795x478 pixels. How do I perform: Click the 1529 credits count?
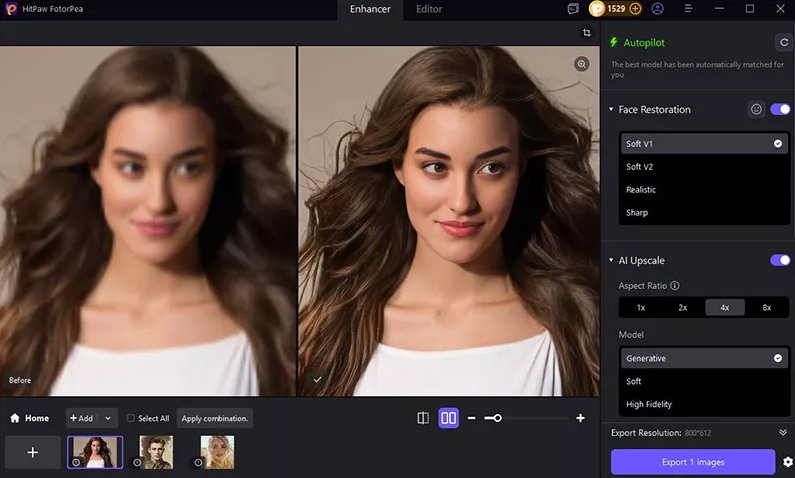tap(616, 9)
